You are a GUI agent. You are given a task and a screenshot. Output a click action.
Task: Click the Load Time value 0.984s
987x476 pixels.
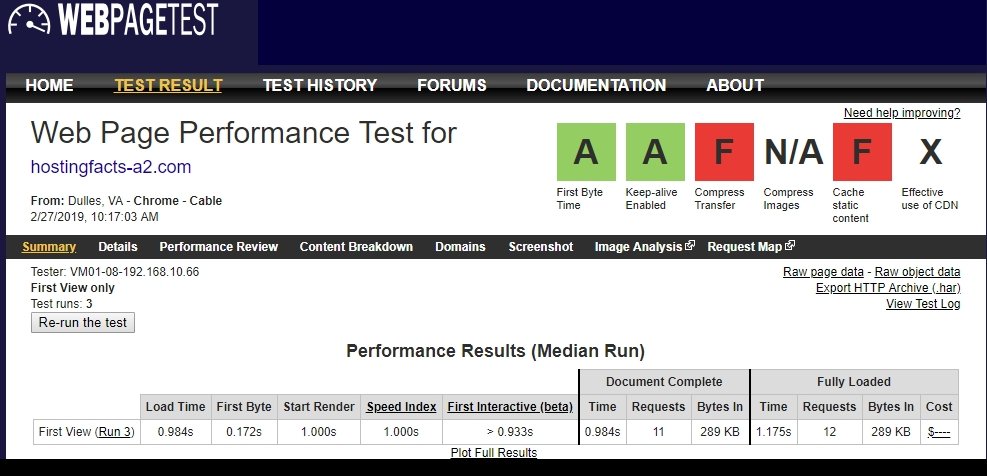click(x=175, y=432)
